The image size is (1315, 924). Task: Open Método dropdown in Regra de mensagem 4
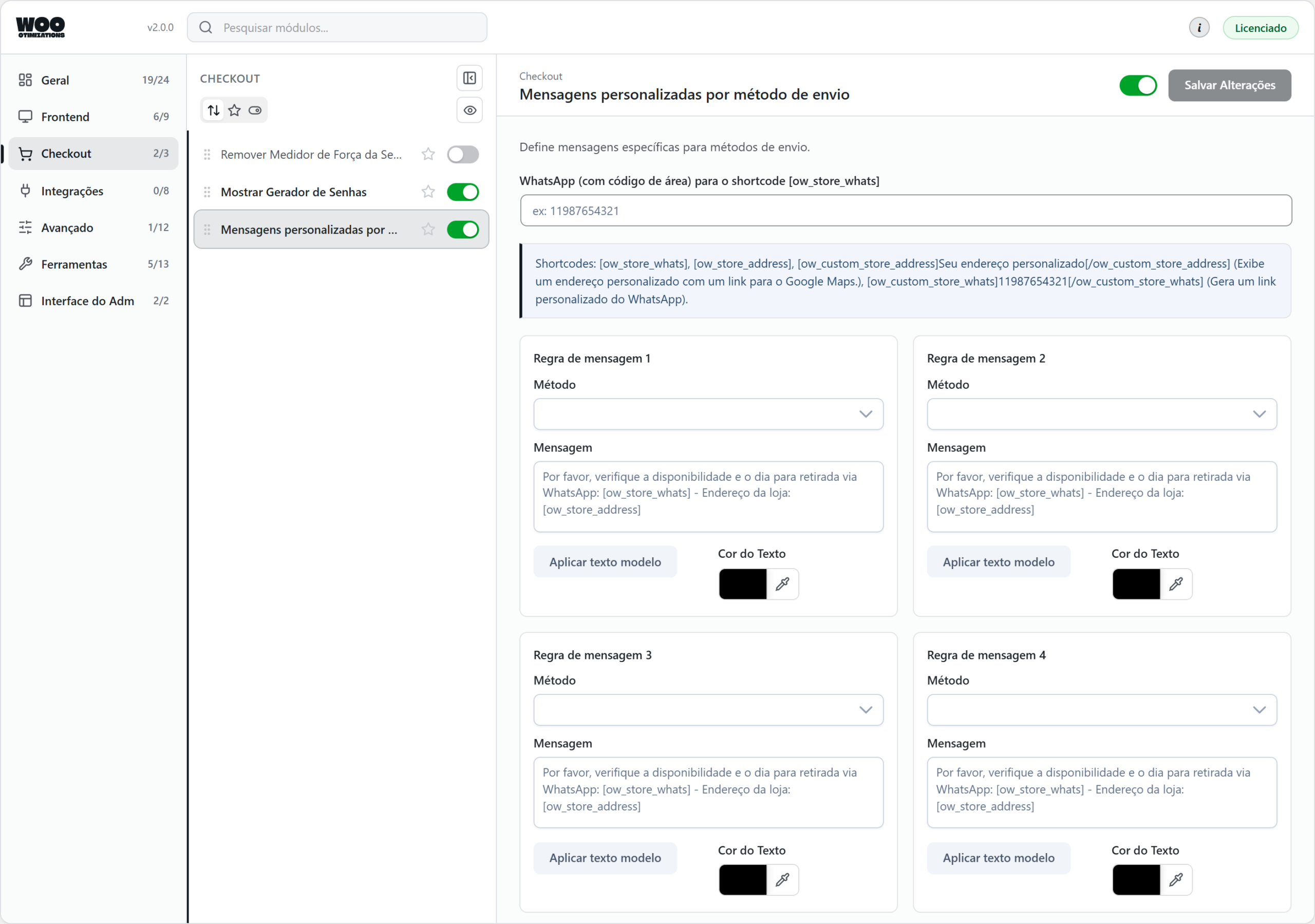tap(1102, 710)
